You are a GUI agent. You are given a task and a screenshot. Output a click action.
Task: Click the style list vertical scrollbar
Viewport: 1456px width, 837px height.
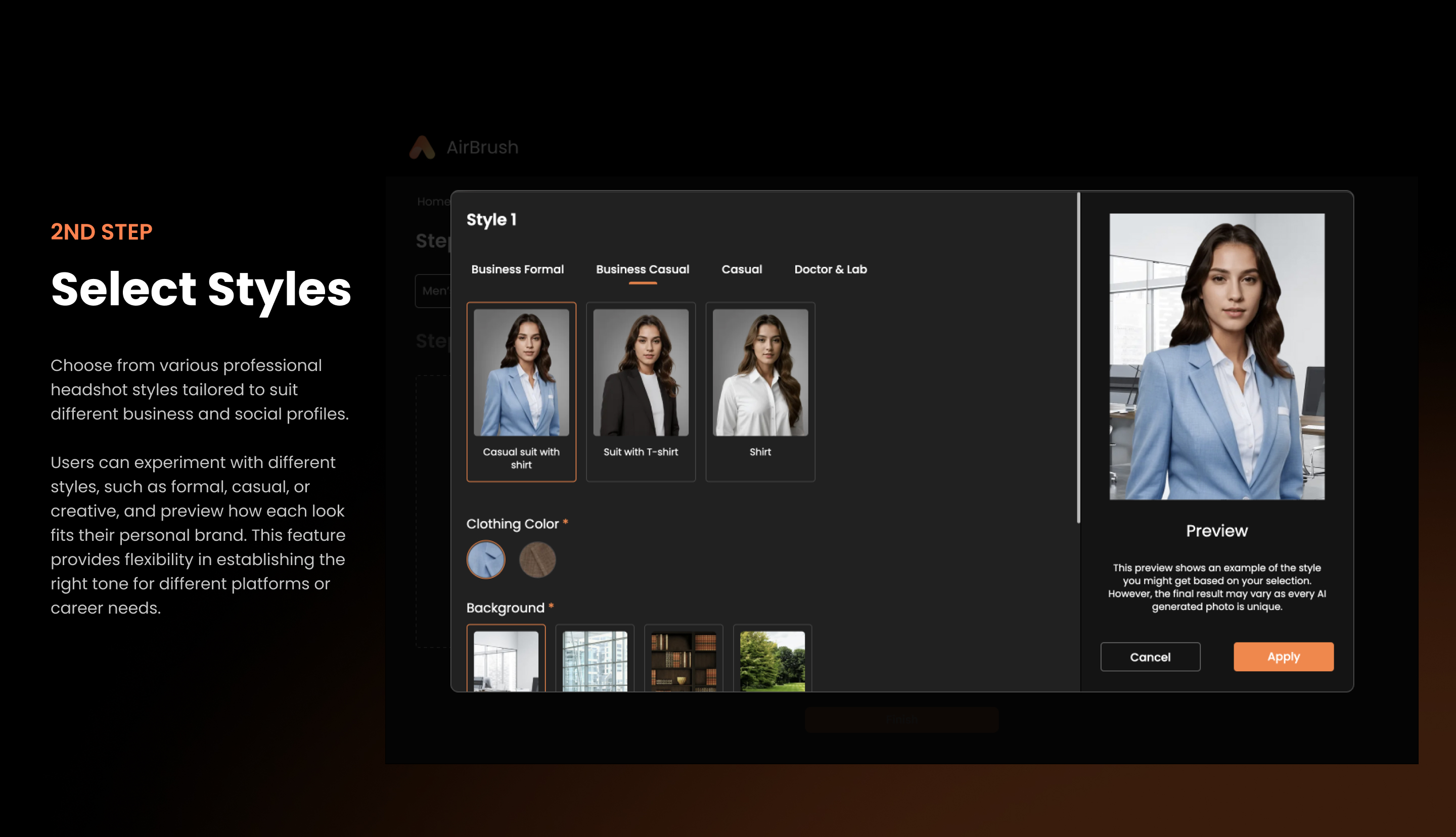(1078, 357)
